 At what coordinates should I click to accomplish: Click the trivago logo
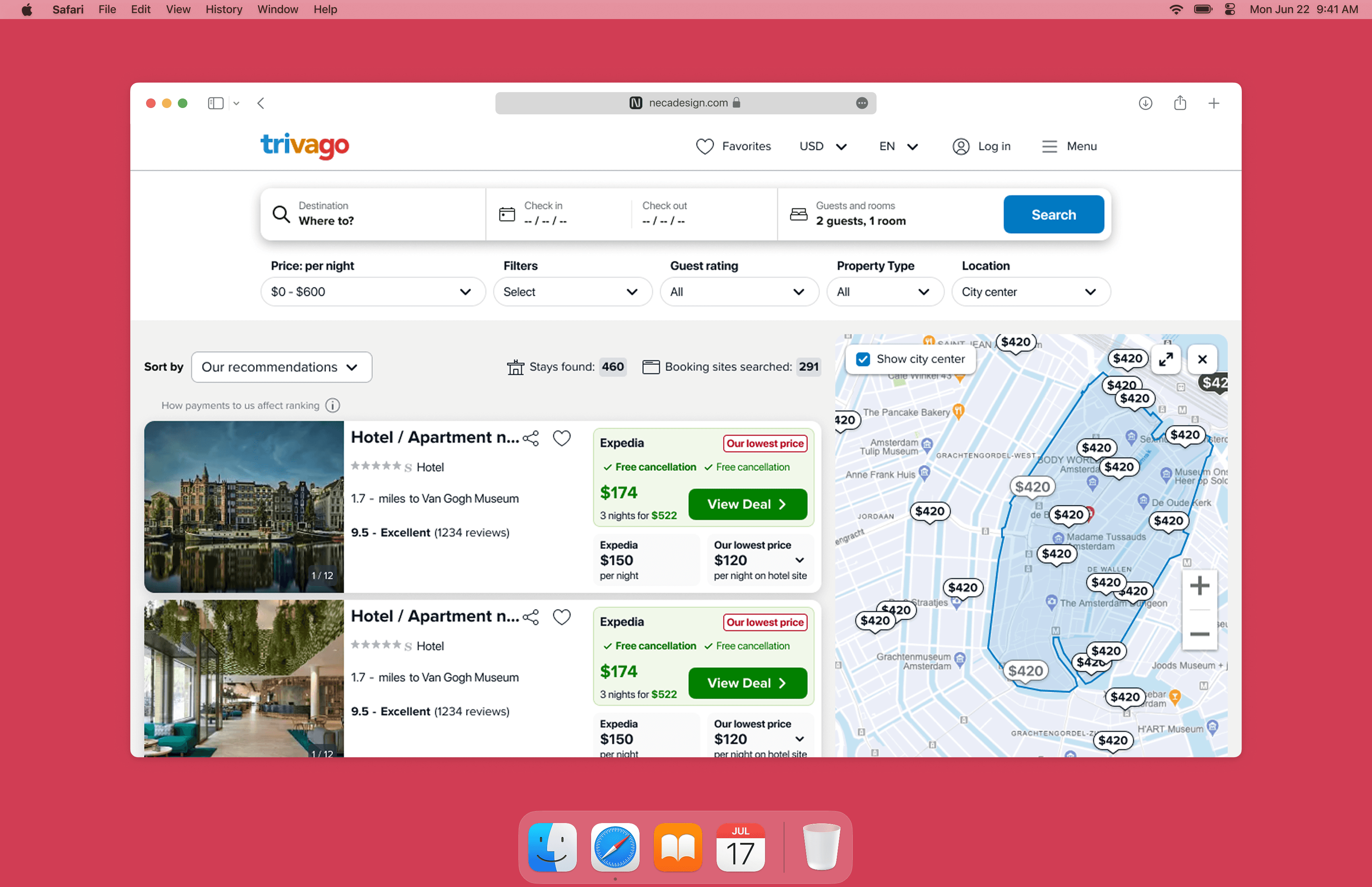304,146
